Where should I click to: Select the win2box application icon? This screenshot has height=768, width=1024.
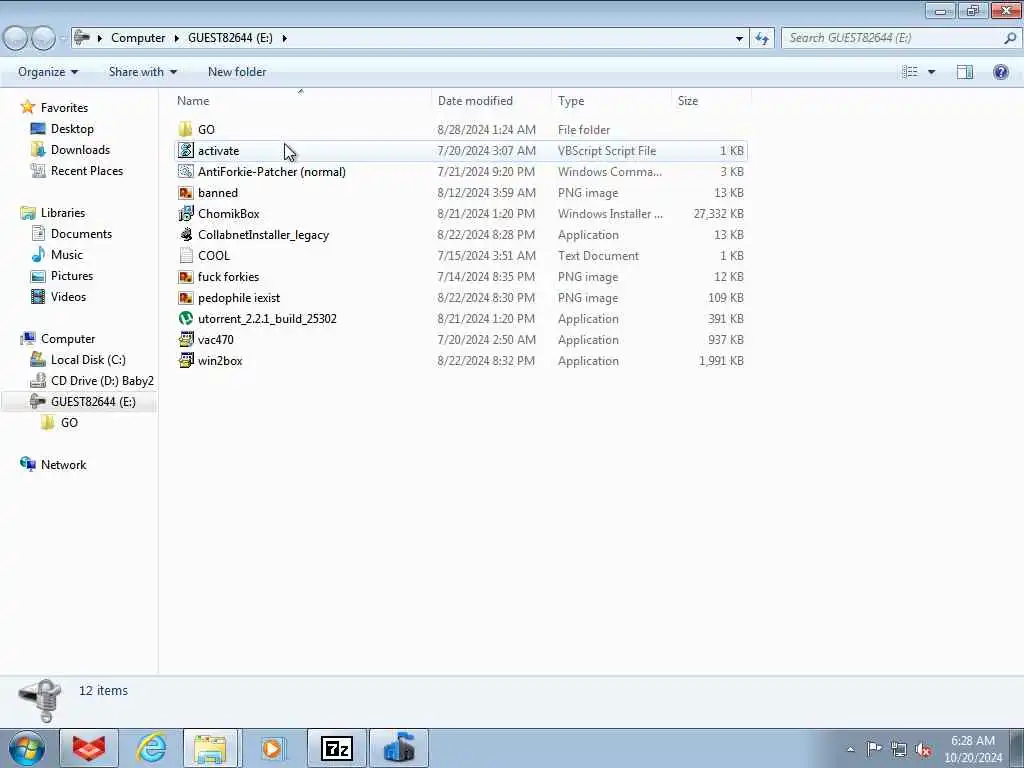[185, 360]
